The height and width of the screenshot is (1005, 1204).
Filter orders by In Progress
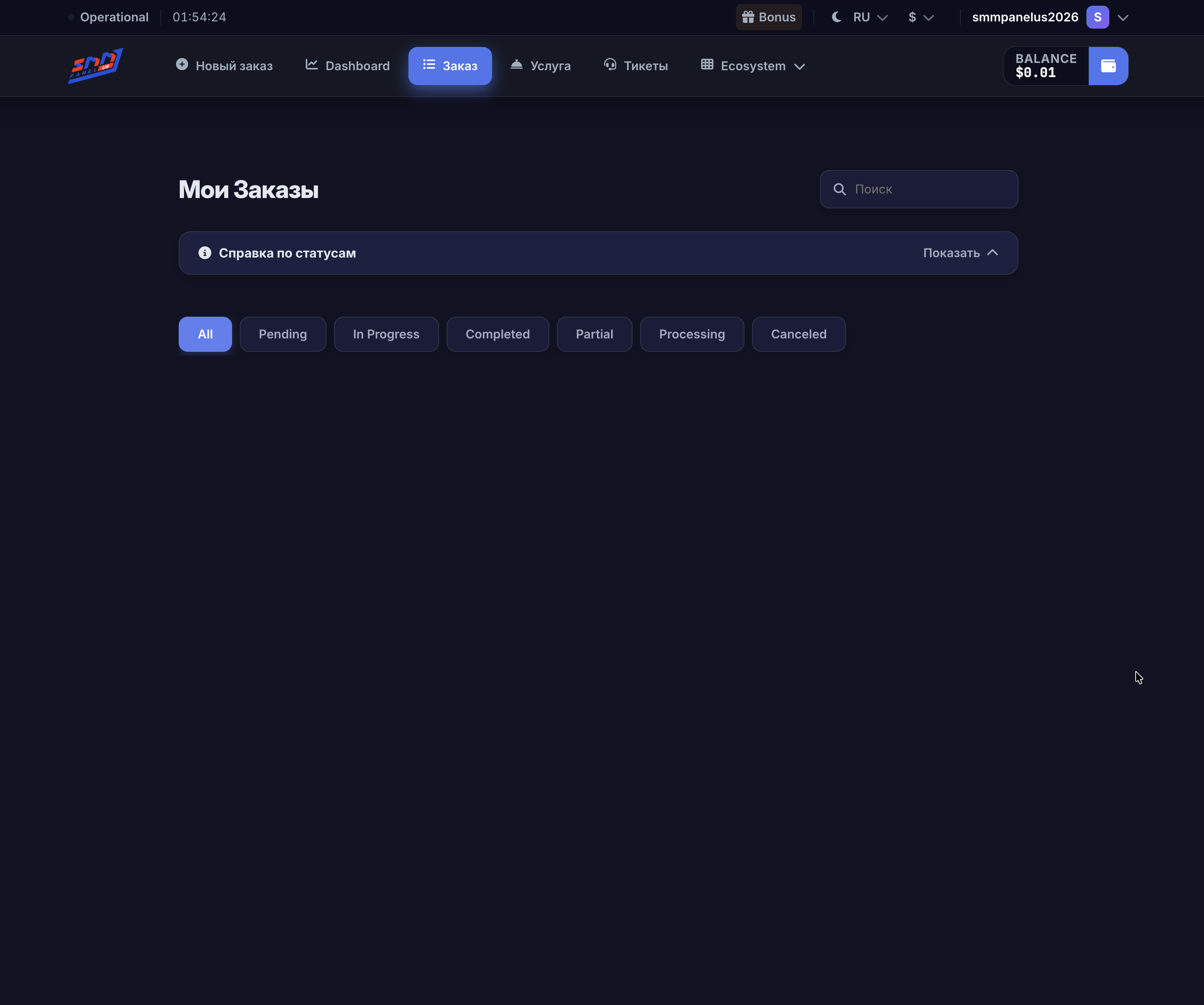pos(386,334)
